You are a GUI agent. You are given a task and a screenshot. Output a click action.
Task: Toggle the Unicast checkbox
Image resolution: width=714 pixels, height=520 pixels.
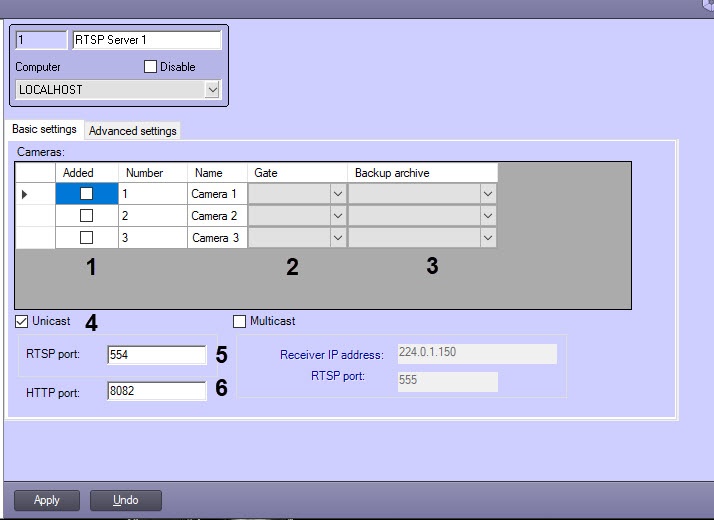click(22, 322)
